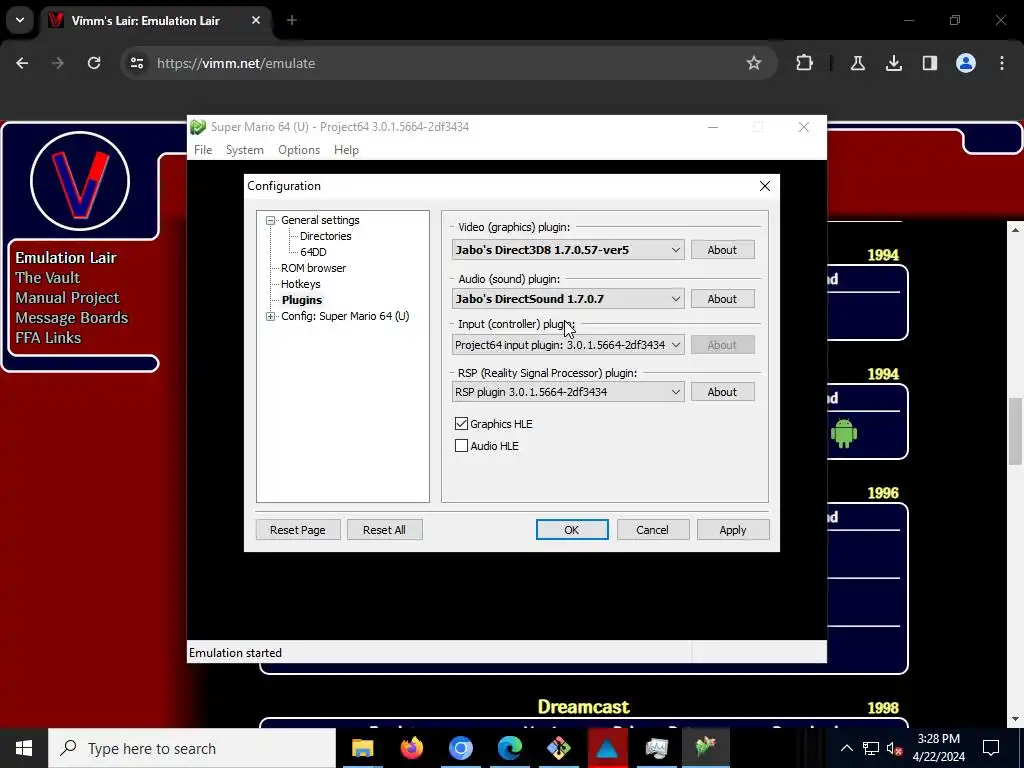Click the Reset All button
The image size is (1024, 768).
(384, 530)
